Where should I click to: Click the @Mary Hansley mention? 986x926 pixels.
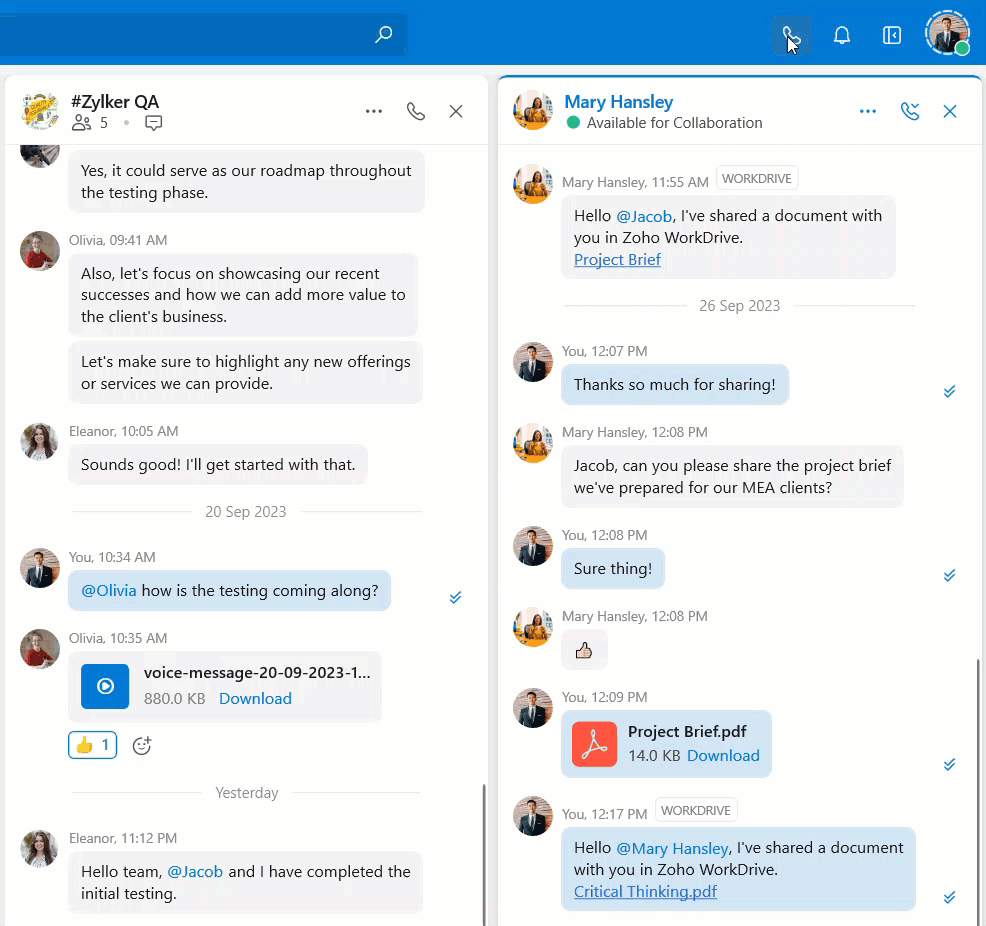click(672, 848)
